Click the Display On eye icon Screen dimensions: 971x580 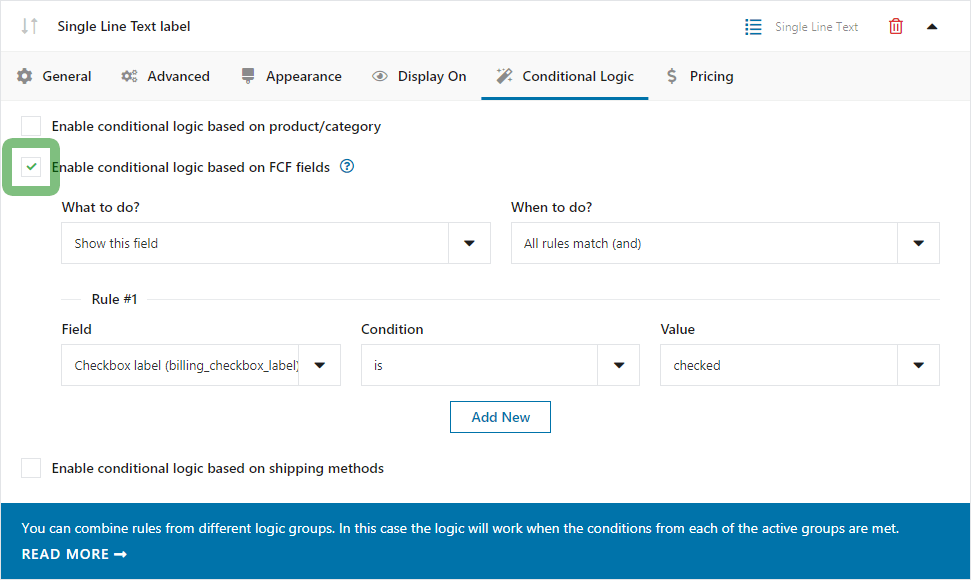click(380, 76)
